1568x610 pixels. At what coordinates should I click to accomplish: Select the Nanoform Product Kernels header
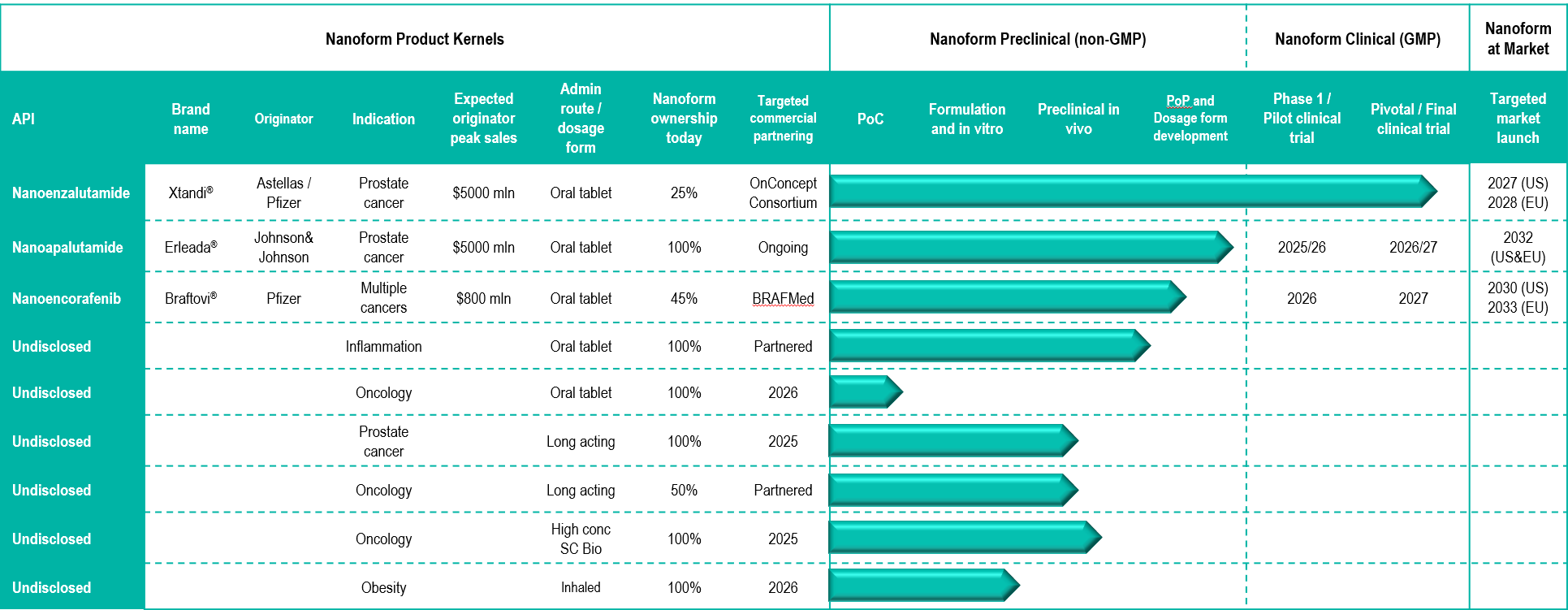point(414,39)
